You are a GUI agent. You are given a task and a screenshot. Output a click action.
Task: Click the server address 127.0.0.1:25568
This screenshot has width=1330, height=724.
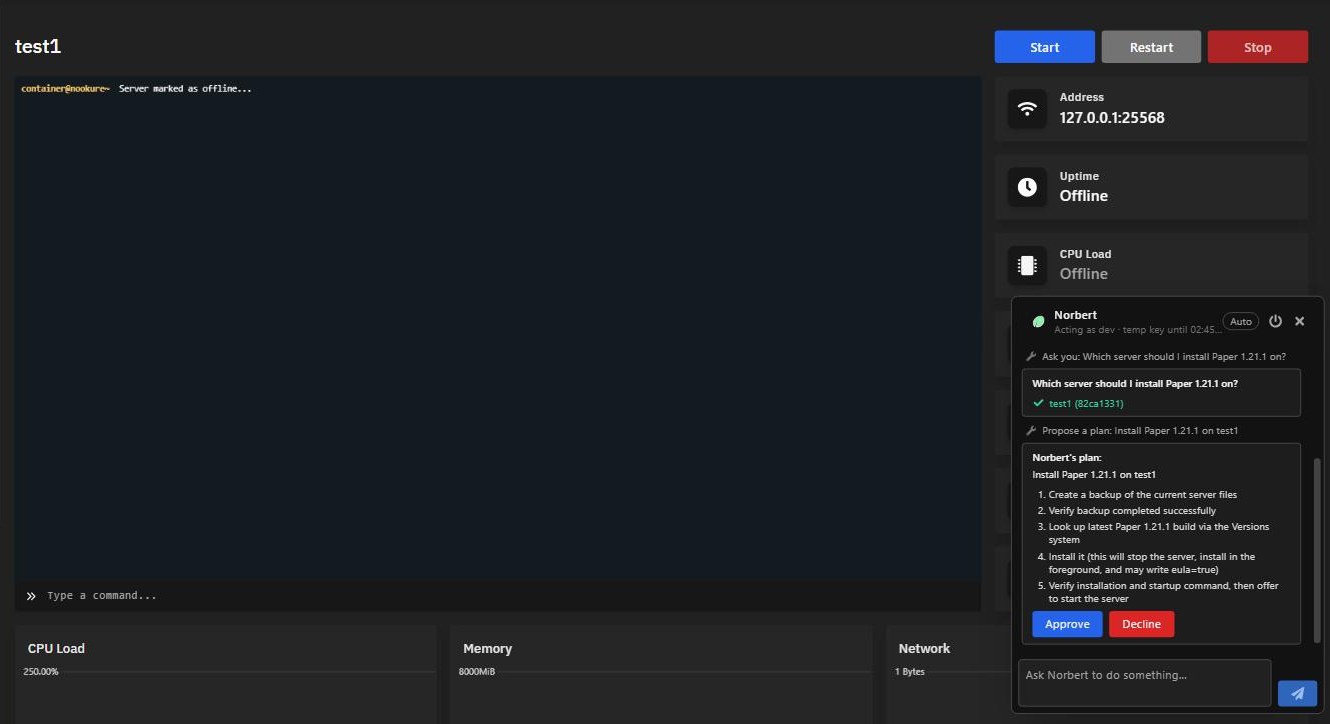[x=1112, y=118]
